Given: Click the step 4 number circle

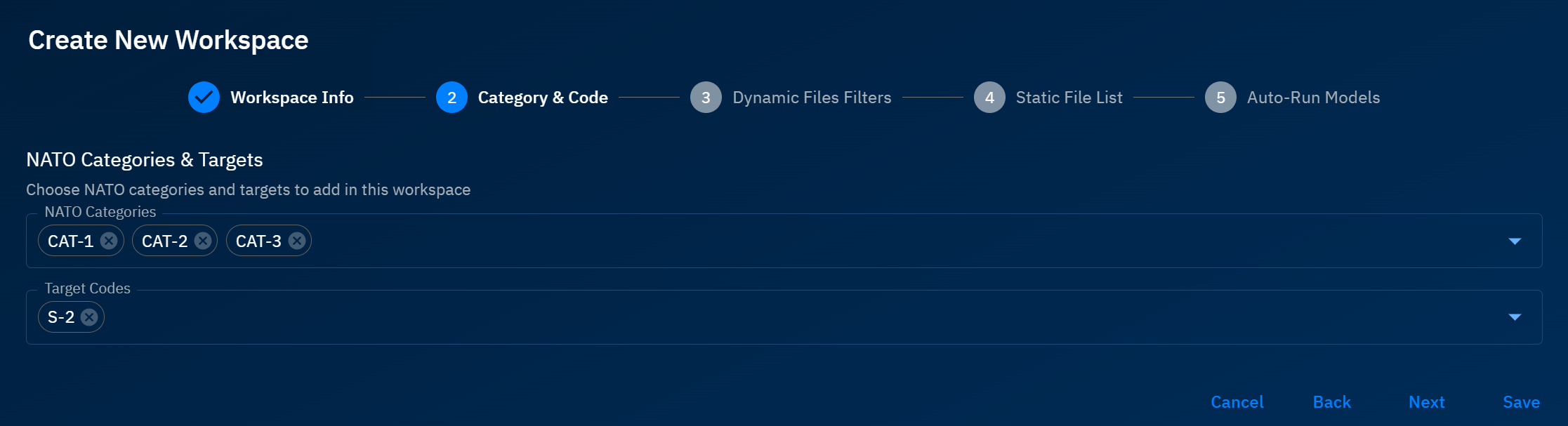Looking at the screenshot, I should [x=989, y=98].
